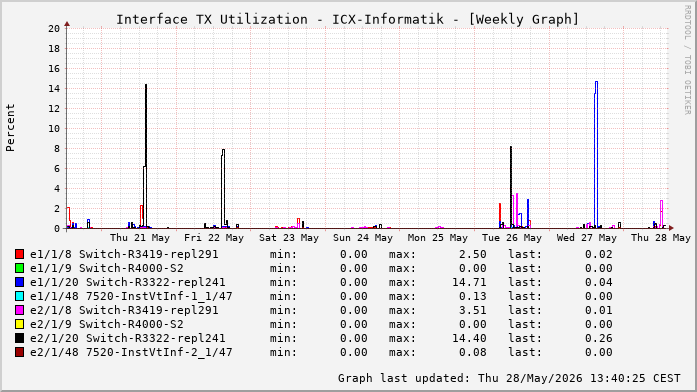Click the Graph last updated timestamp
Viewport: 697px width, 392px height.
coord(509,378)
